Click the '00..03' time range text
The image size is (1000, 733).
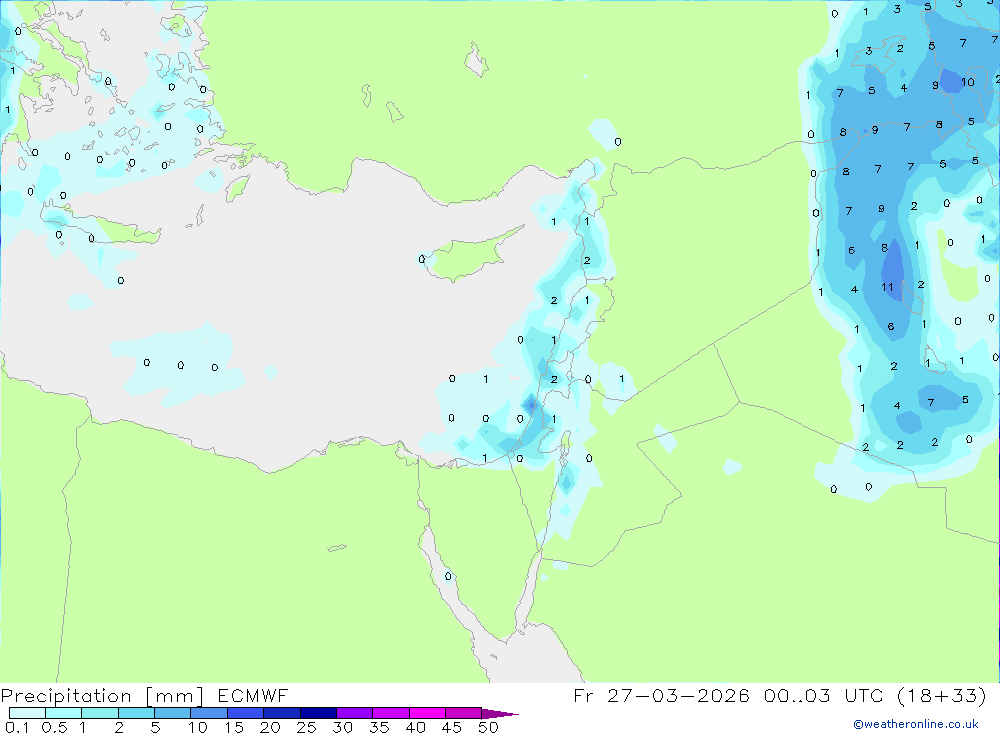797,695
